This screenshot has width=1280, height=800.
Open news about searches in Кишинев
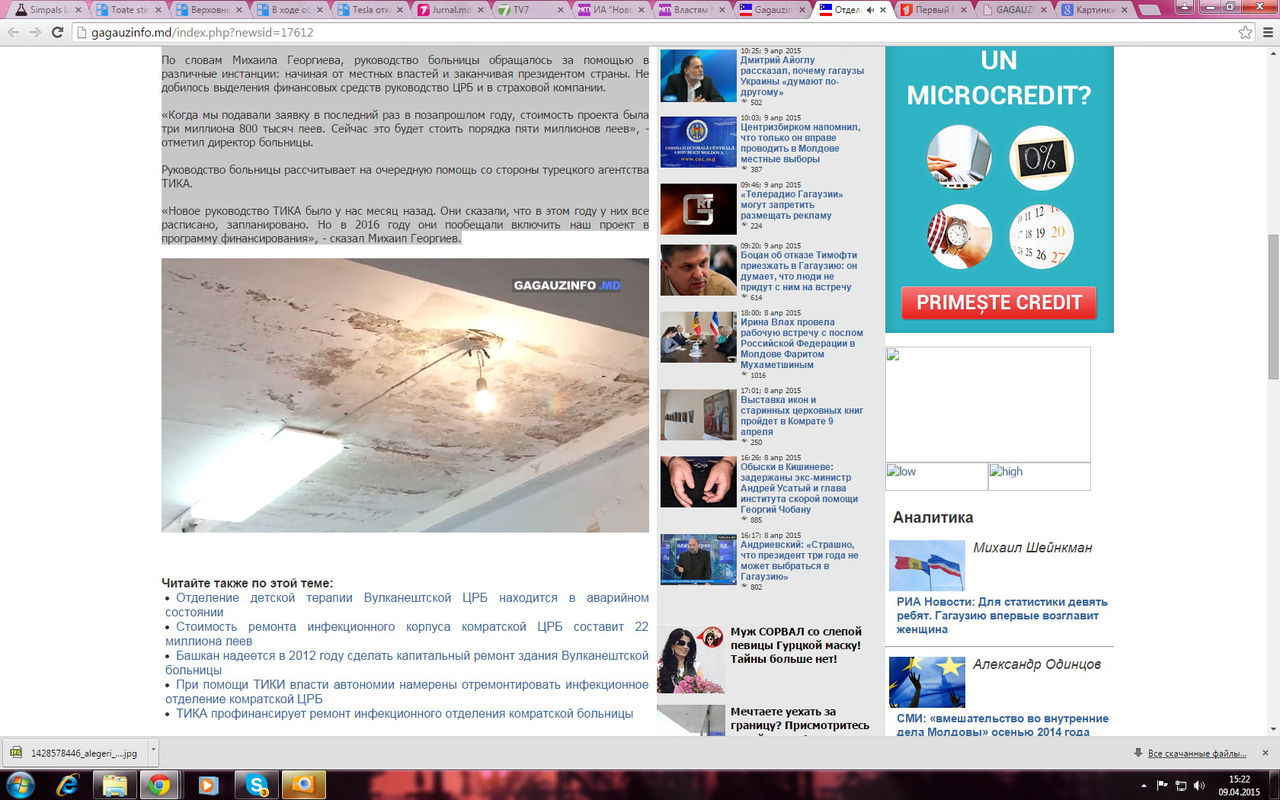click(x=800, y=489)
